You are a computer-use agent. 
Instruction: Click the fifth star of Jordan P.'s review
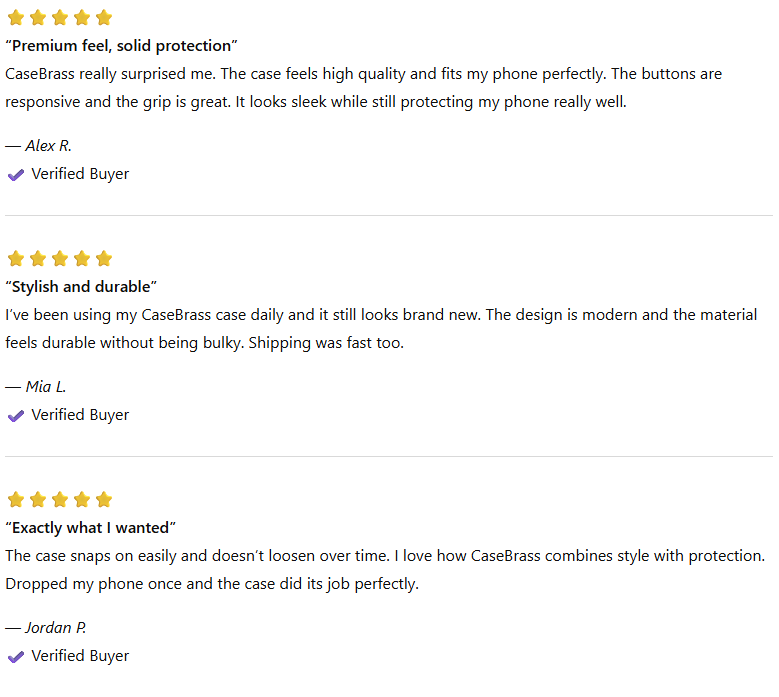[104, 500]
